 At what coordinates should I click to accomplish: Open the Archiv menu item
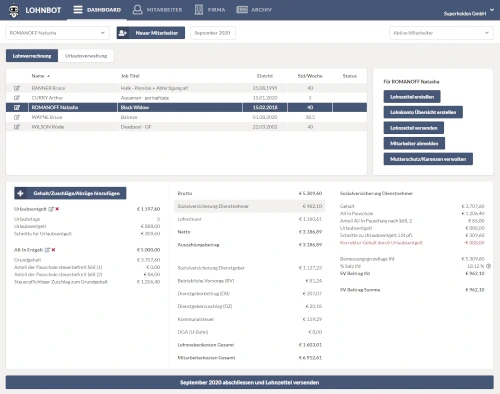click(254, 10)
